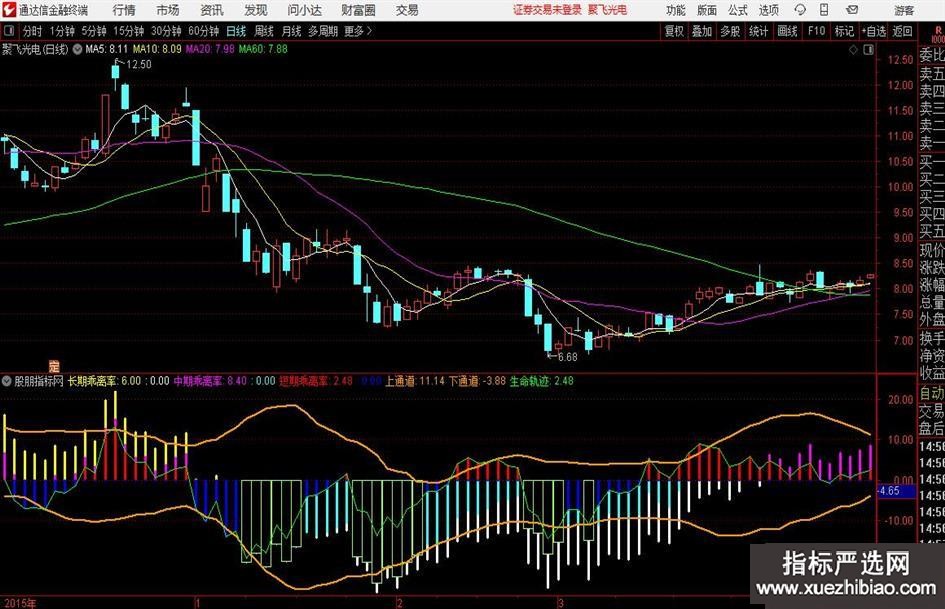Click the 上通道 11.14 label
Viewport: 945px width, 609px height.
(x=415, y=381)
